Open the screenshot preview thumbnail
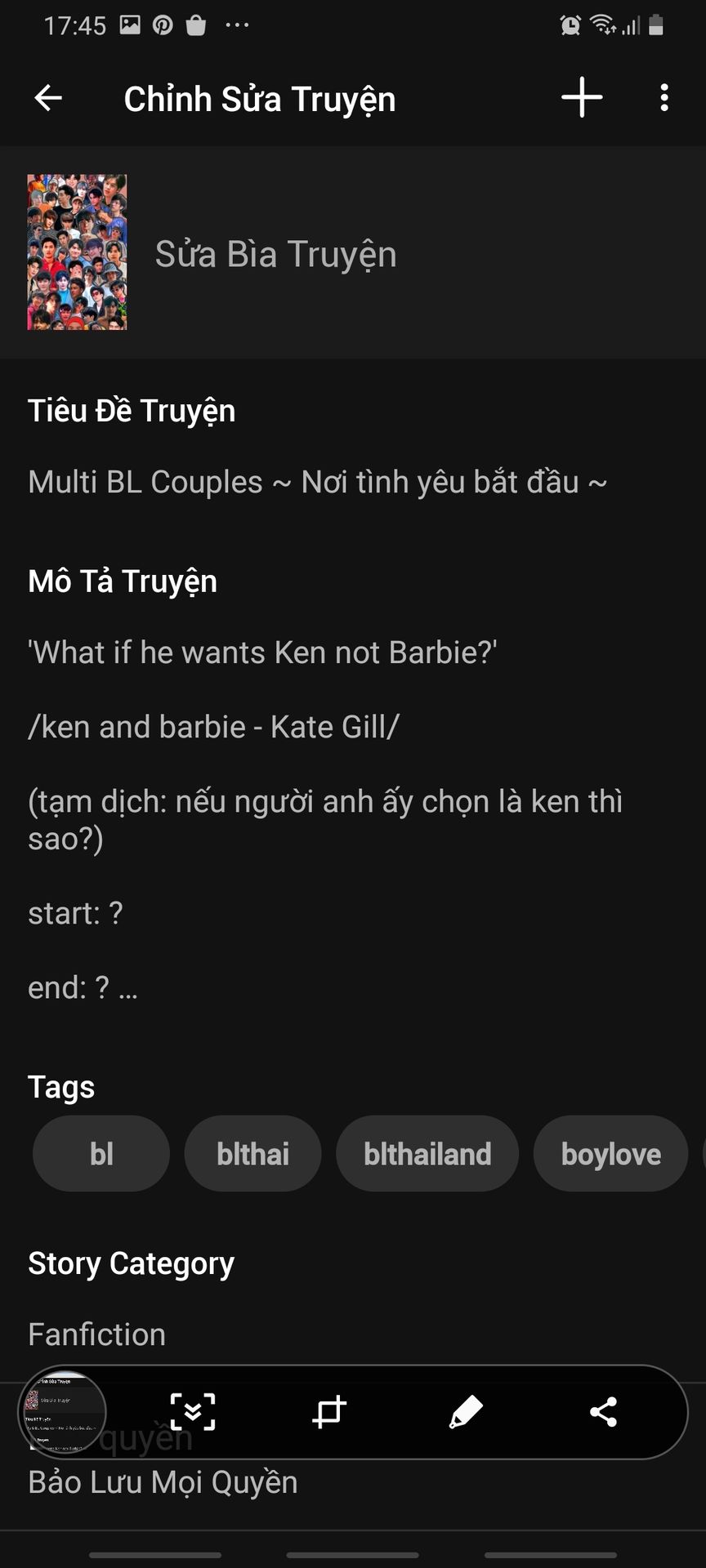 (62, 1412)
